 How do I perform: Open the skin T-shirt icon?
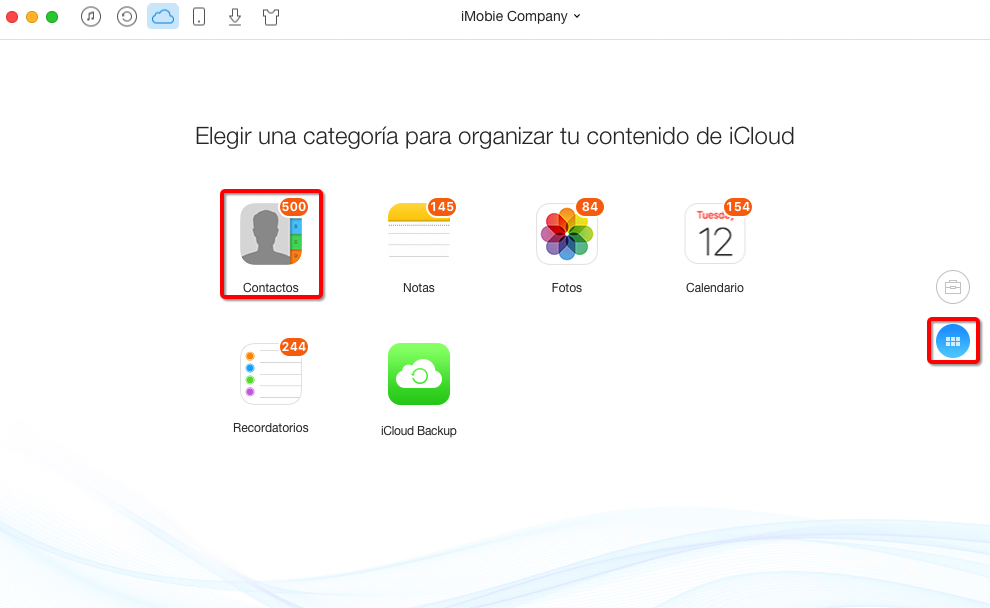coord(271,17)
